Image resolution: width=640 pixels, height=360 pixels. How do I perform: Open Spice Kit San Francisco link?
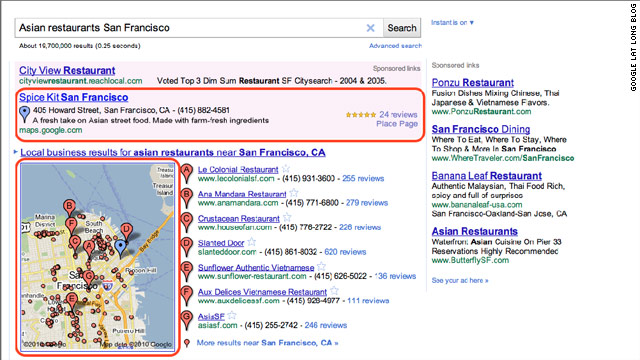coord(73,97)
